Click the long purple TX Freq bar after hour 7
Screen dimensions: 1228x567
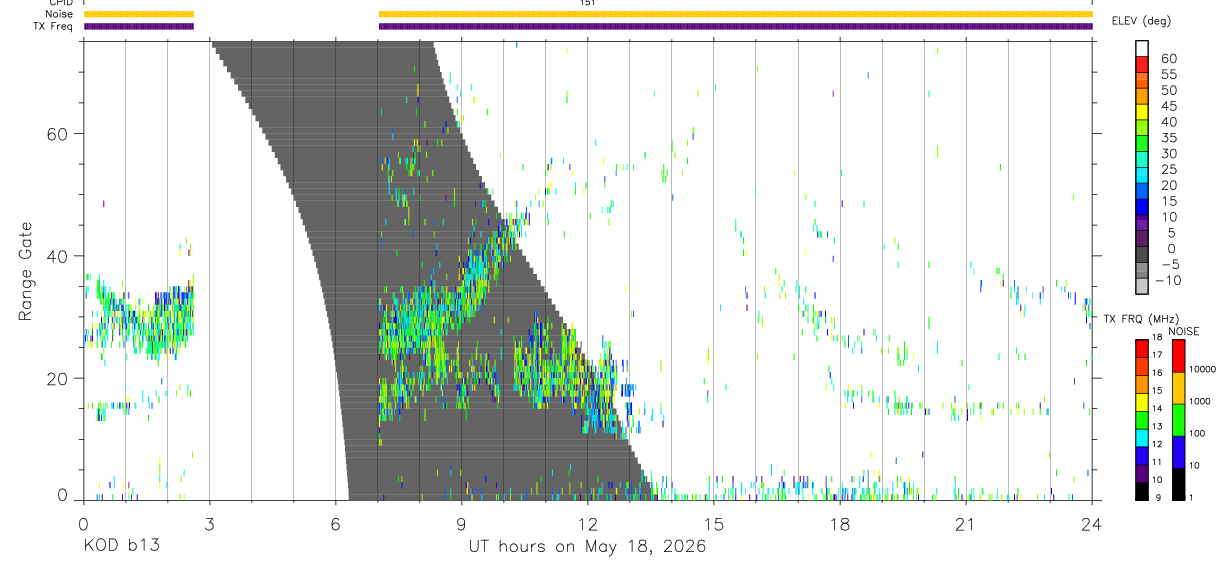[x=735, y=26]
